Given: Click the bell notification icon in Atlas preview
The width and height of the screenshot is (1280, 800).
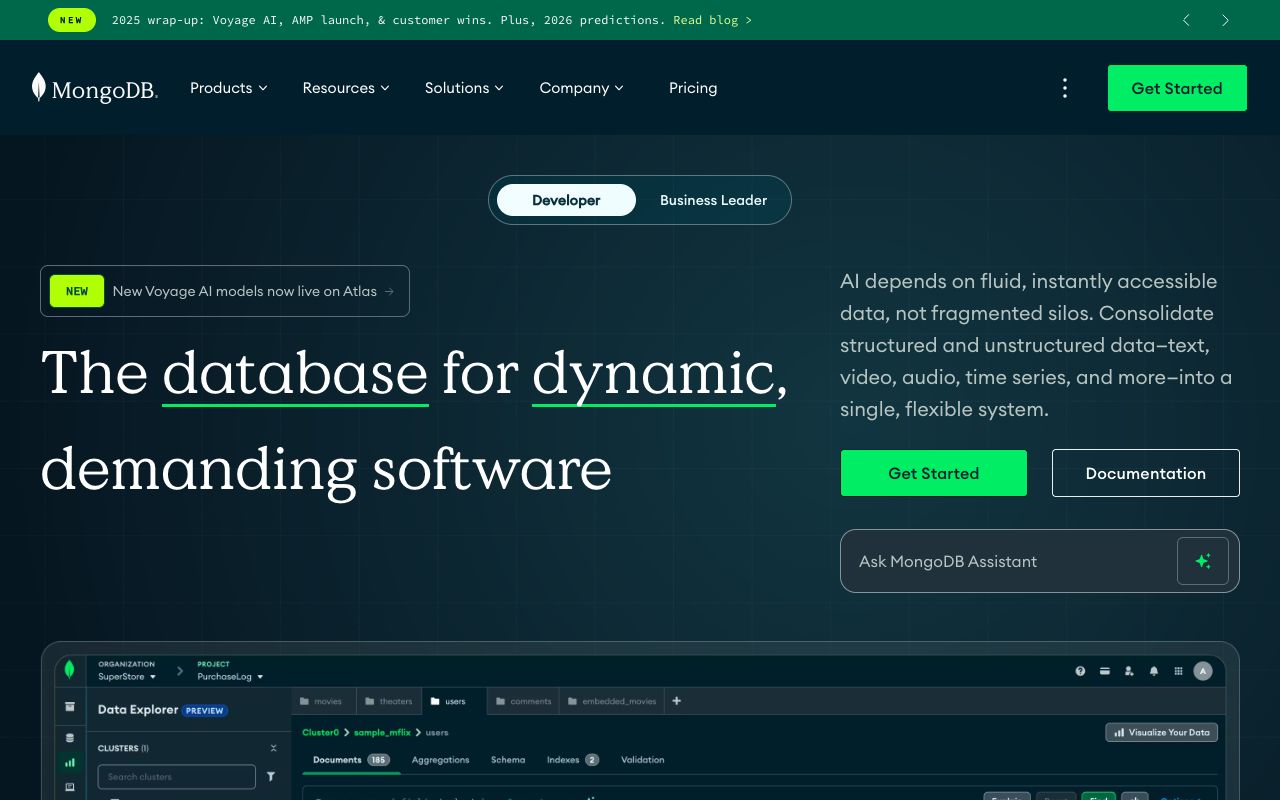Looking at the screenshot, I should coord(1154,671).
